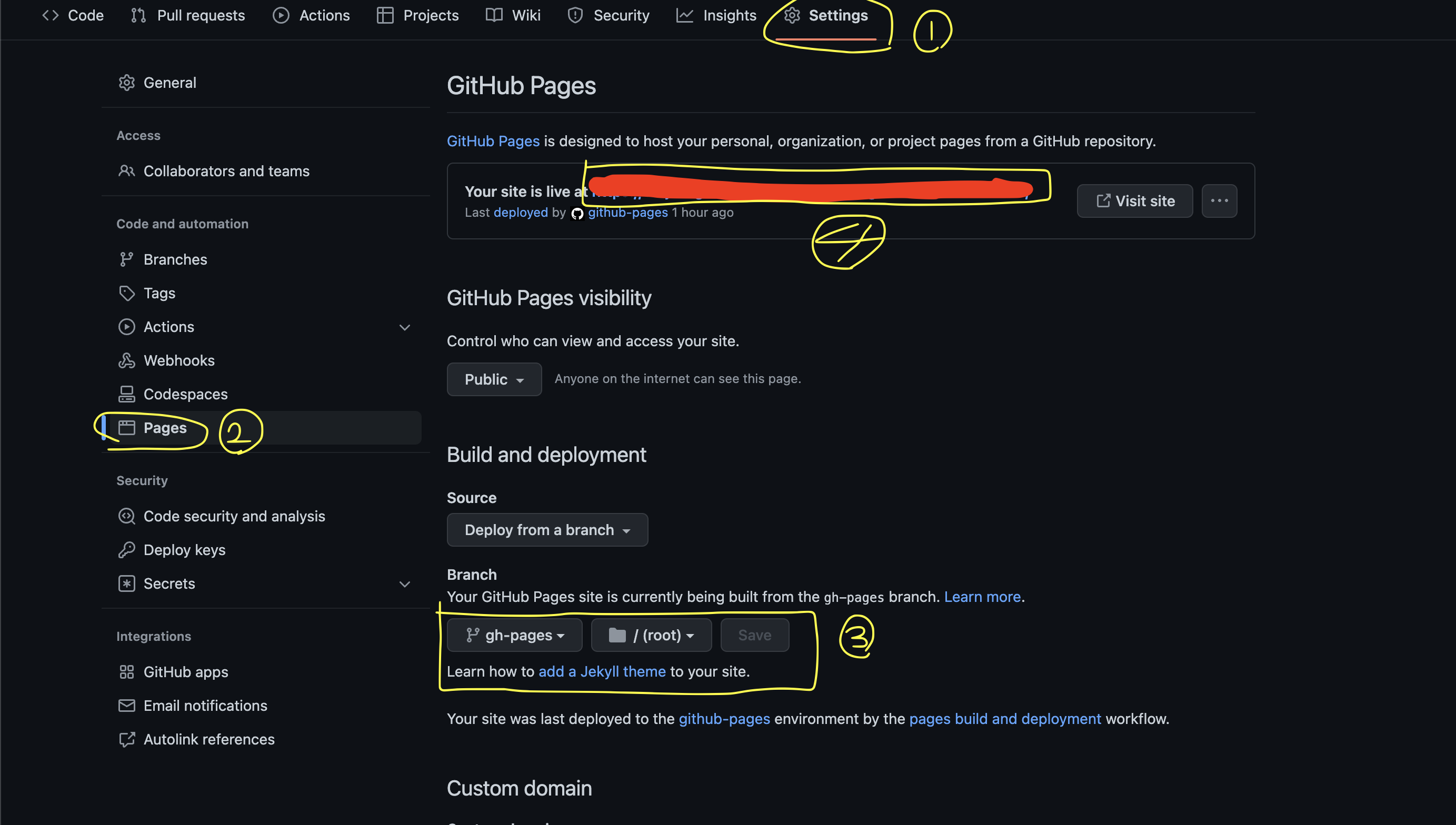Click the 'deployed' link
Image resolution: width=1456 pixels, height=825 pixels.
coord(521,213)
